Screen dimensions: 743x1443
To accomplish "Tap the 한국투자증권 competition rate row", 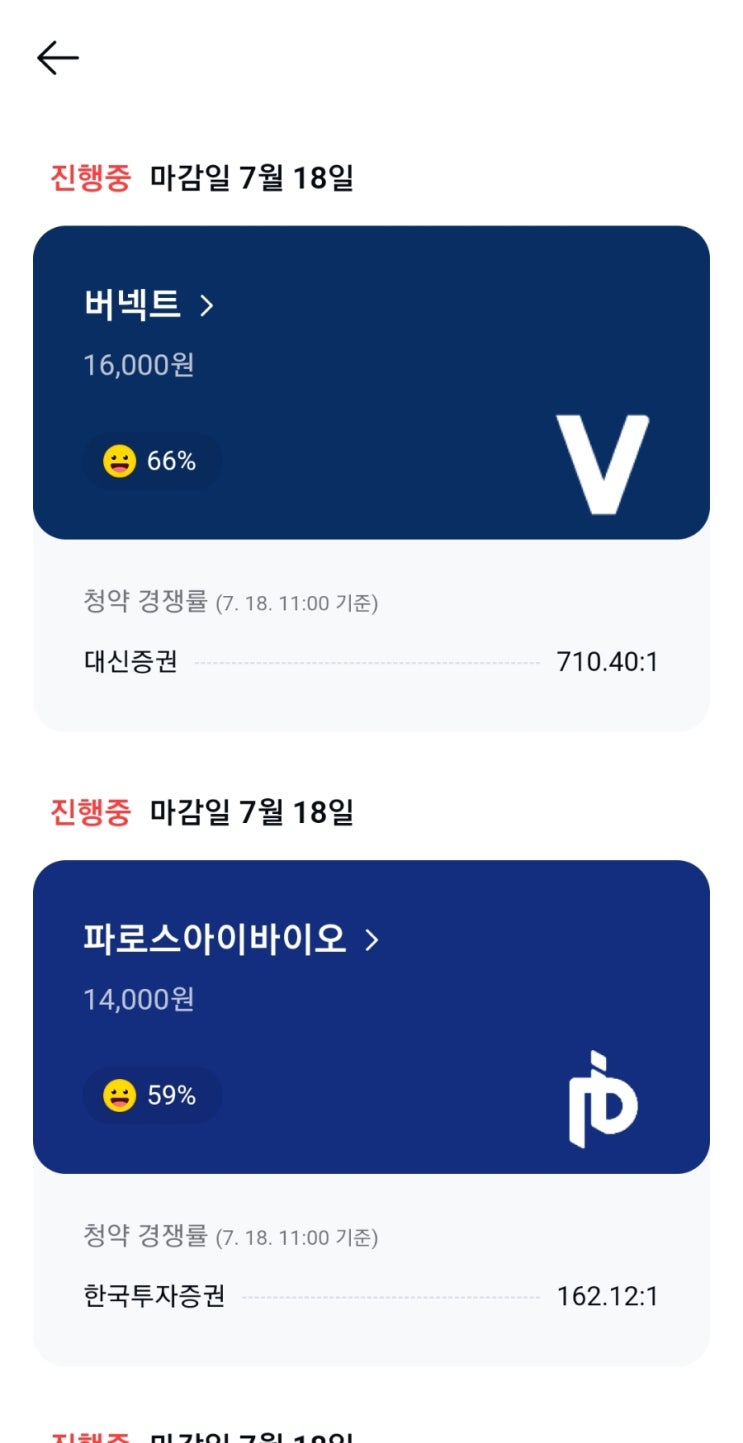I will point(371,1297).
